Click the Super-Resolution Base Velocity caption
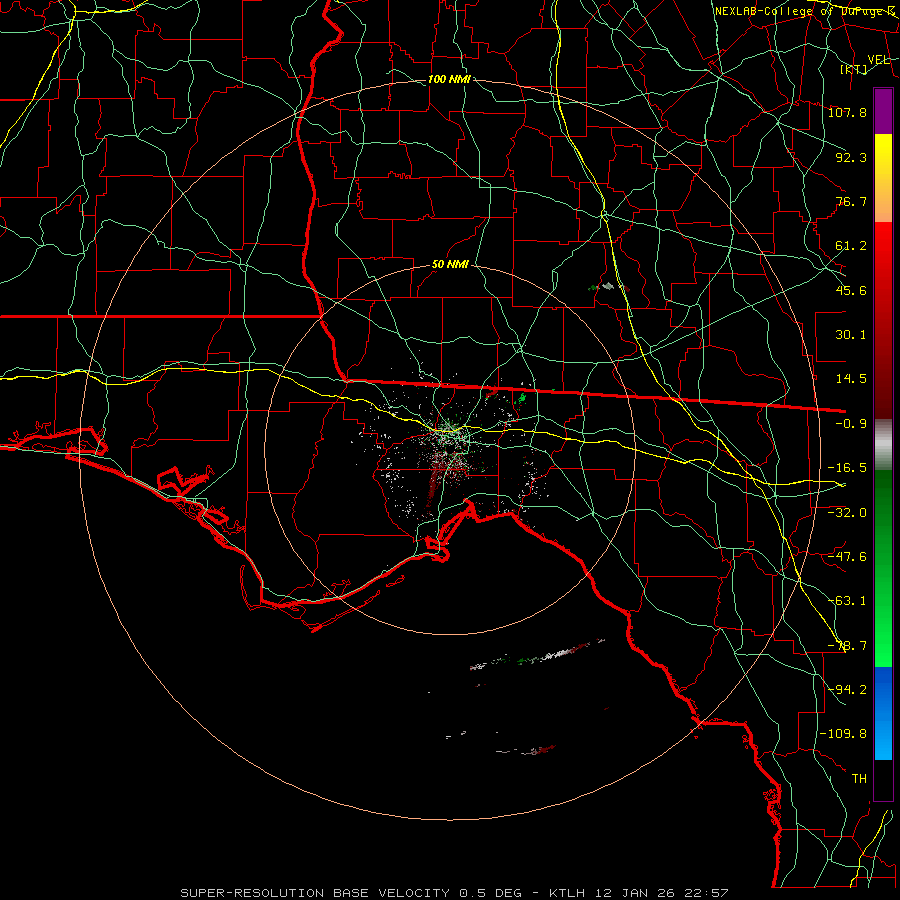900x900 pixels. (x=454, y=893)
